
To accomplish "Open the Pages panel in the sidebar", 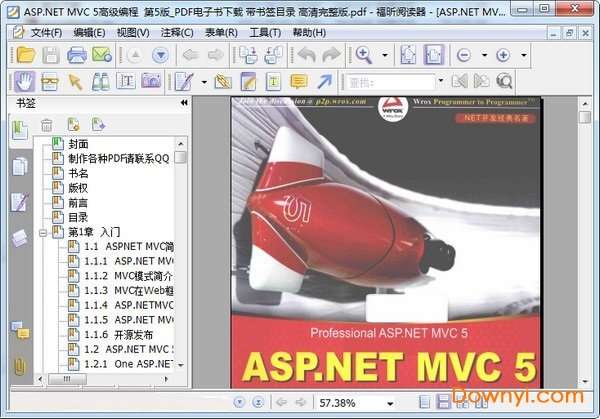I will 20,166.
